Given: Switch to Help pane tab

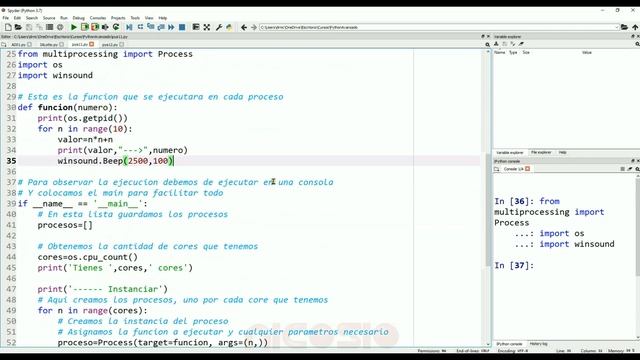Looking at the screenshot, I should click(562, 152).
